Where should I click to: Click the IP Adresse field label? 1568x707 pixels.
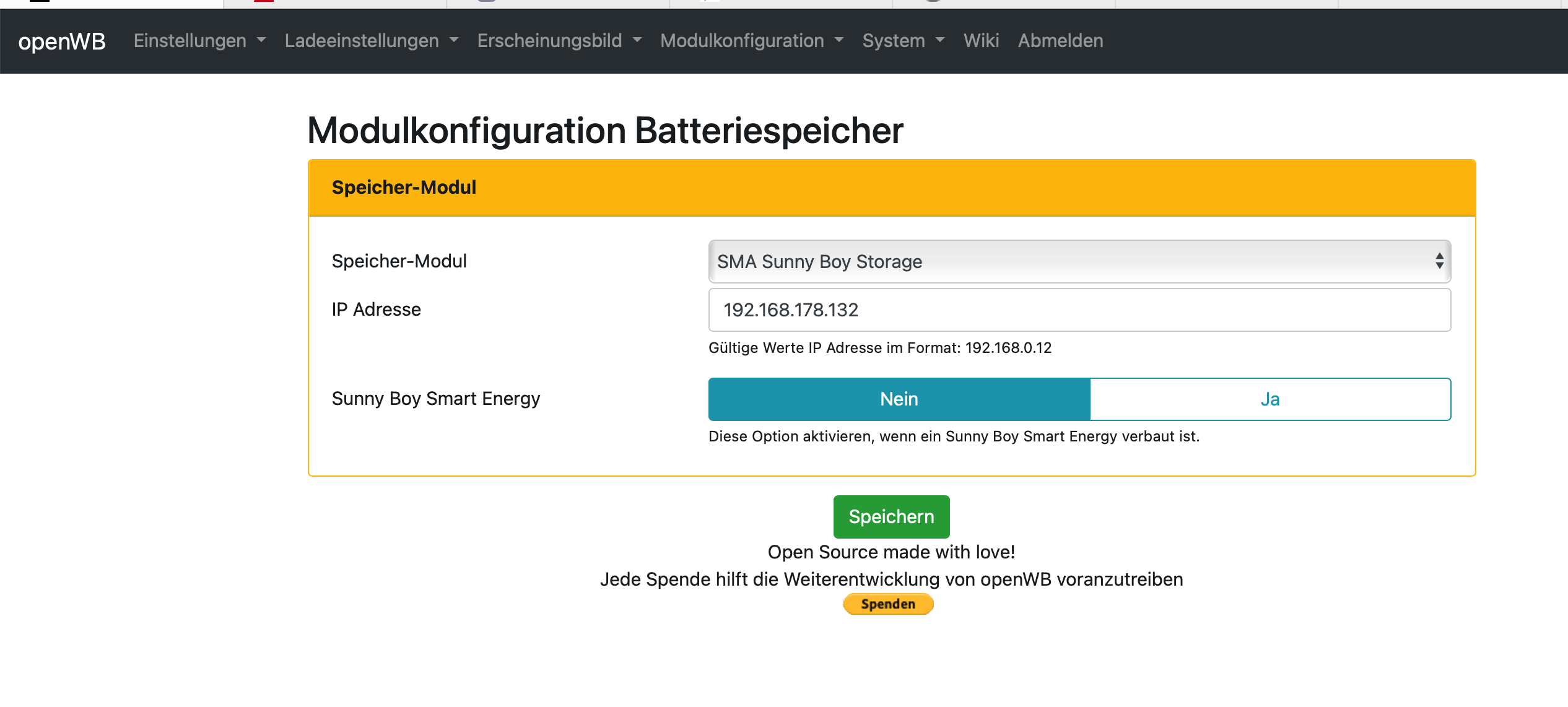click(x=376, y=310)
